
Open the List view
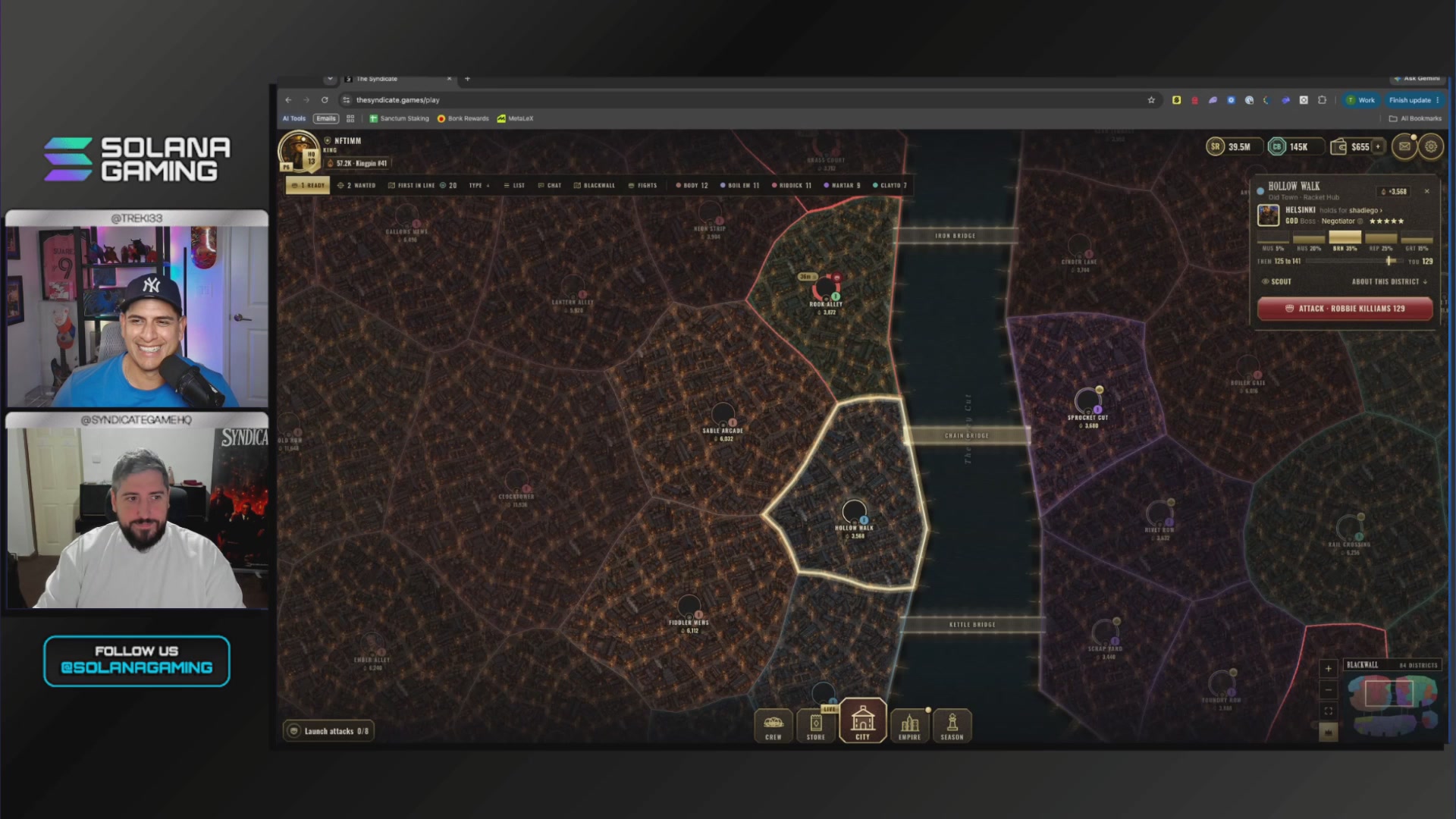click(x=514, y=185)
